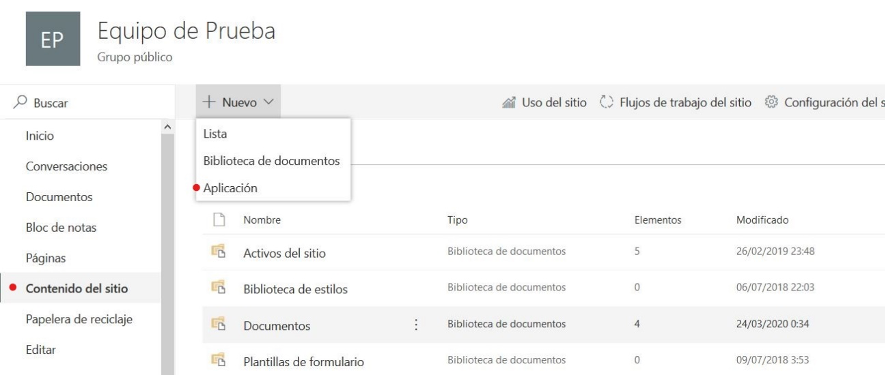Click the plus icon beside Nuevo

(209, 102)
